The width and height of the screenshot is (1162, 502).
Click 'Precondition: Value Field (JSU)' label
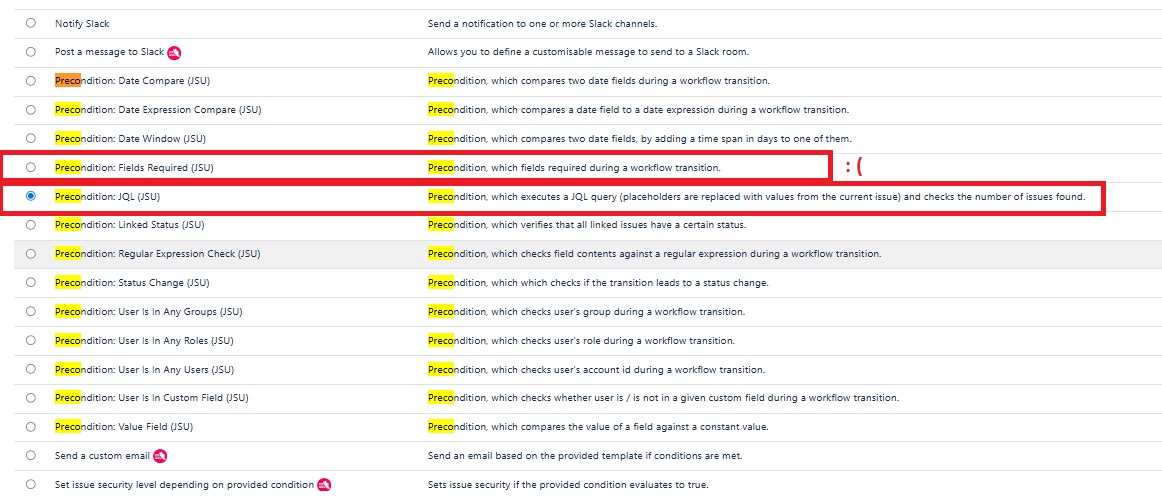click(x=124, y=426)
